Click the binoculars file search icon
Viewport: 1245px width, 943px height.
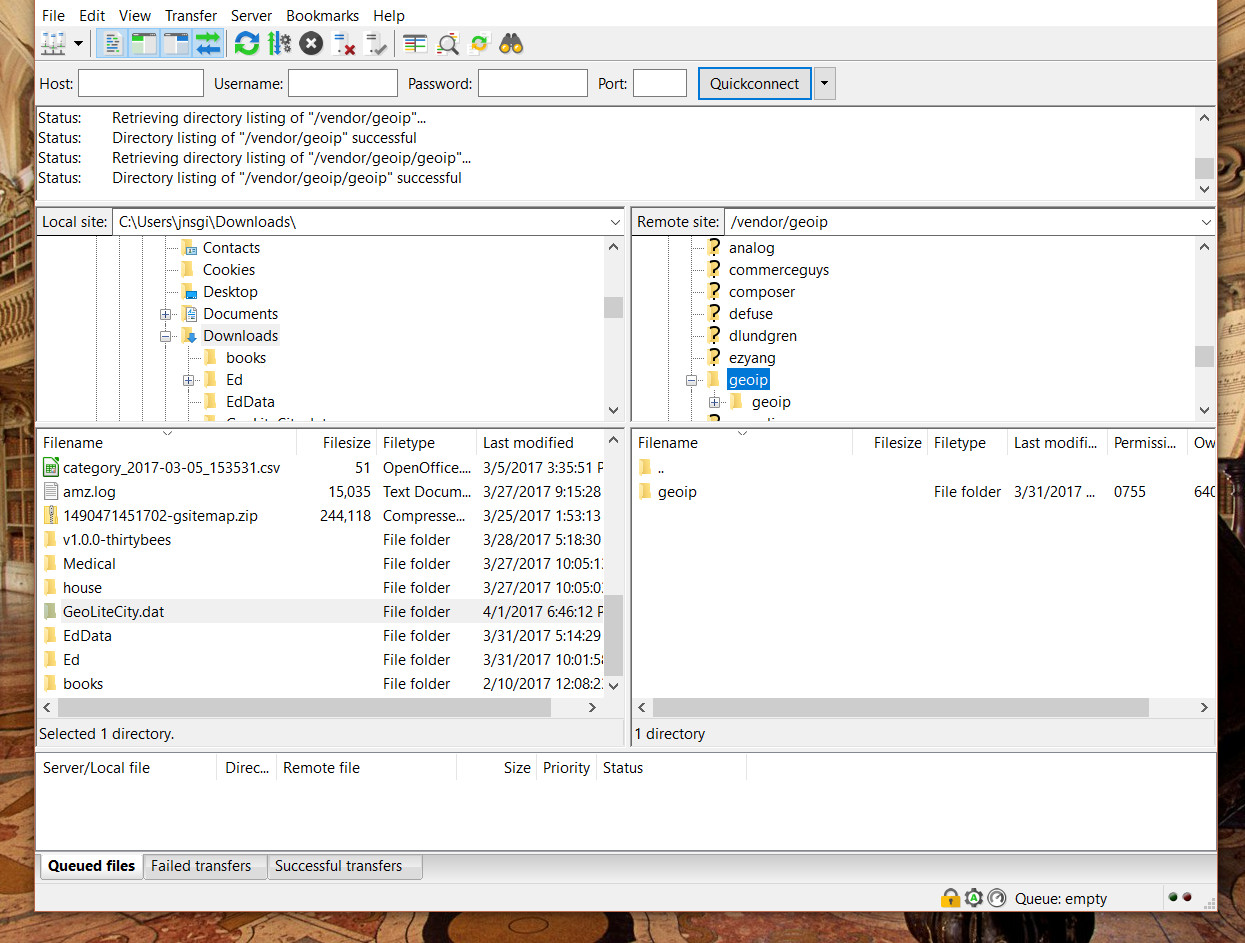511,44
